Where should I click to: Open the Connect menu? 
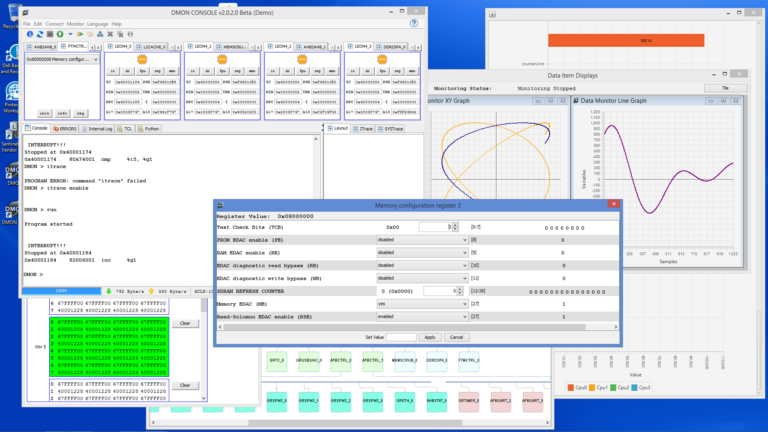pyautogui.click(x=54, y=24)
